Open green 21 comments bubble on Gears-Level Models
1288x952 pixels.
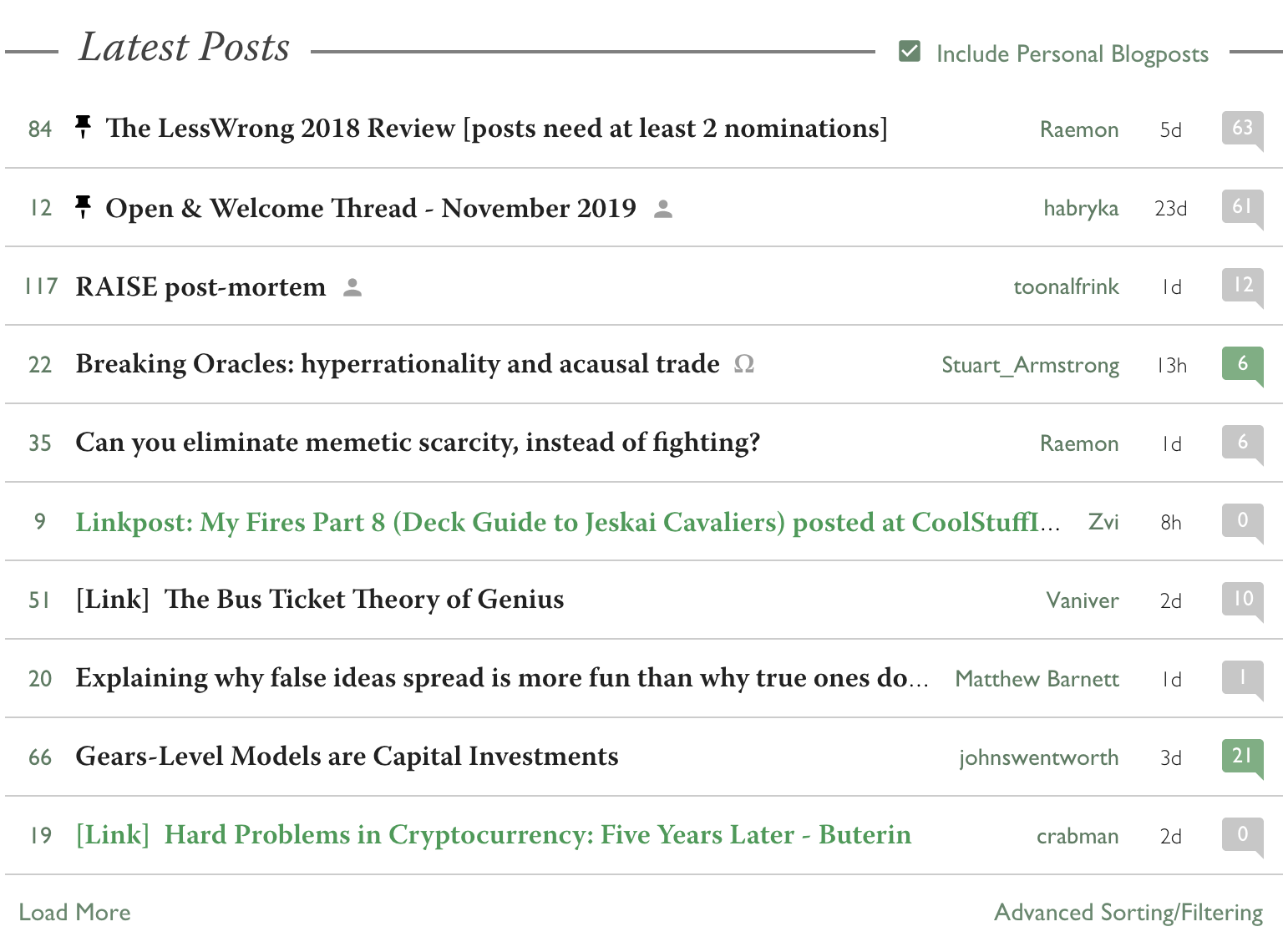coord(1242,757)
